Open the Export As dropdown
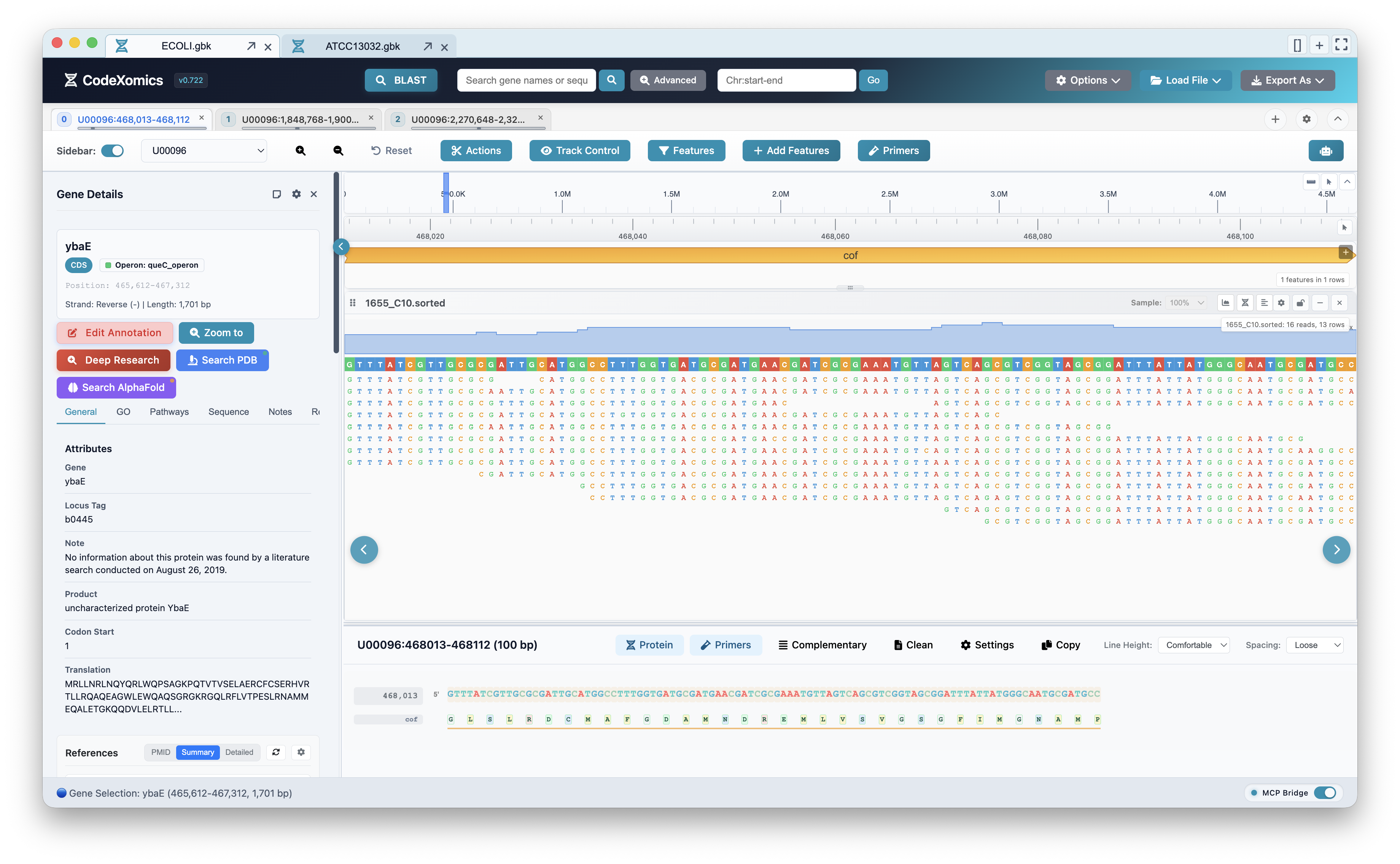 (1287, 80)
